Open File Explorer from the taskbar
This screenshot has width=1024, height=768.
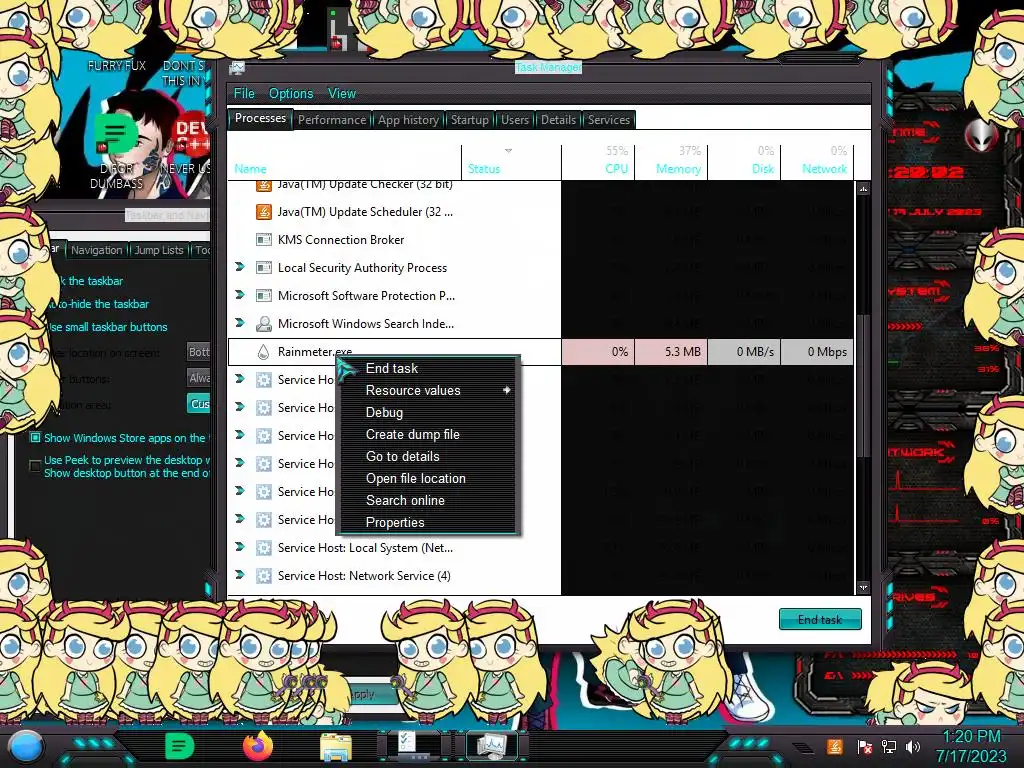point(336,747)
